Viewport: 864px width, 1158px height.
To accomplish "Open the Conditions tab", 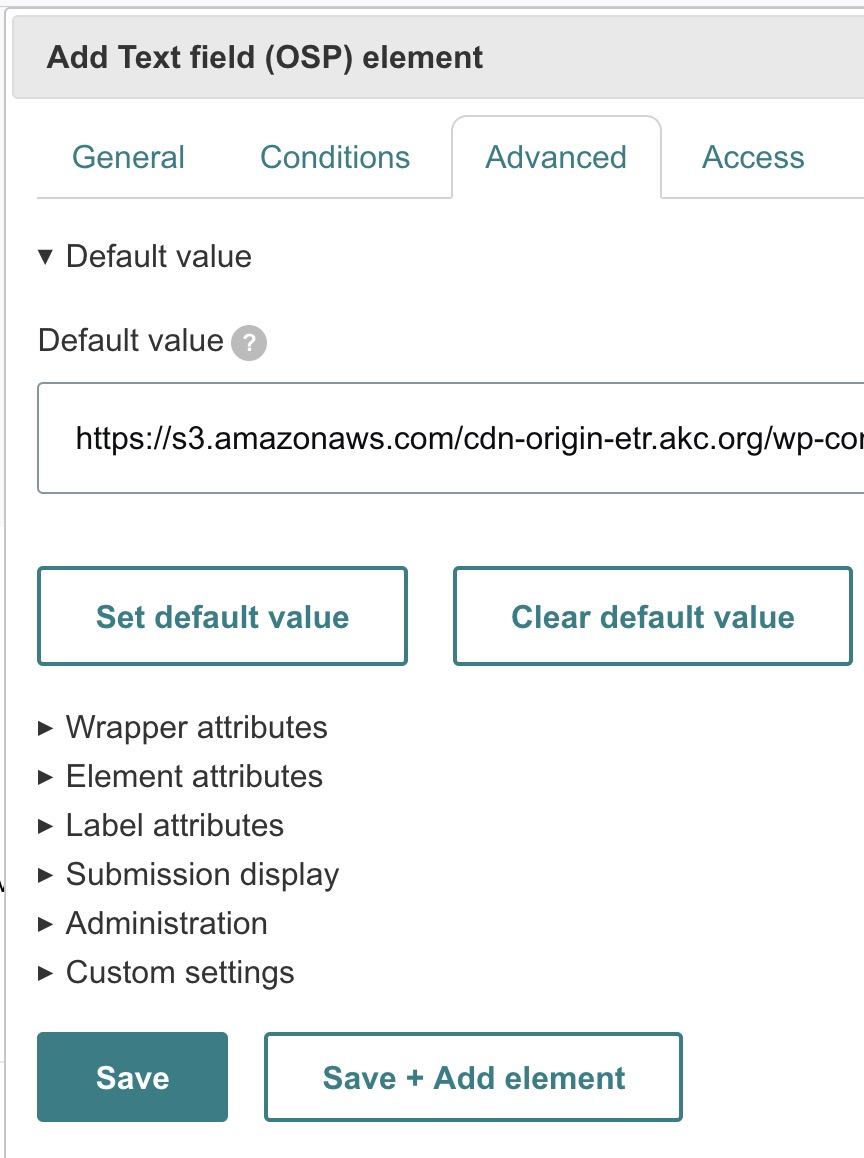I will 335,157.
